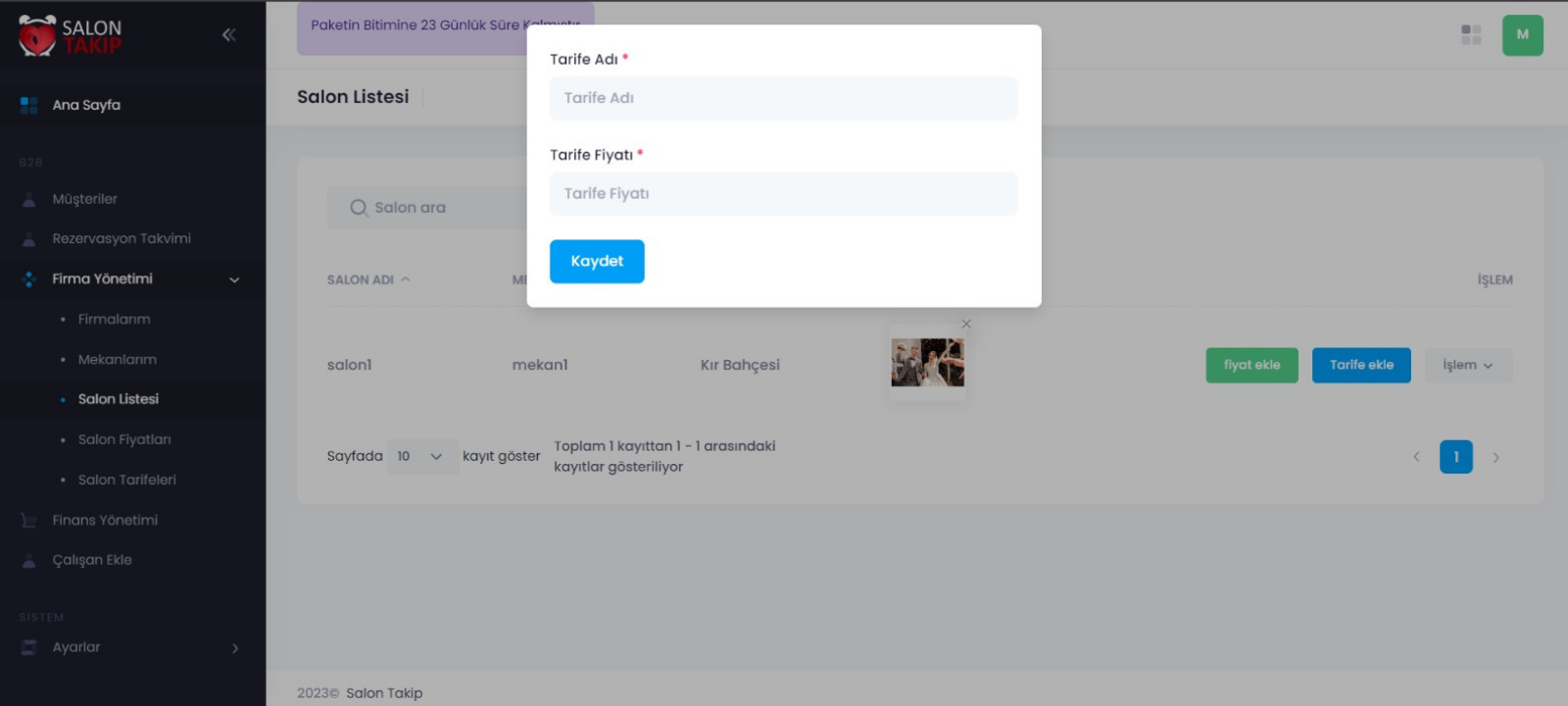
Task: Open the İşlem dropdown for salon1
Action: [x=1468, y=366]
